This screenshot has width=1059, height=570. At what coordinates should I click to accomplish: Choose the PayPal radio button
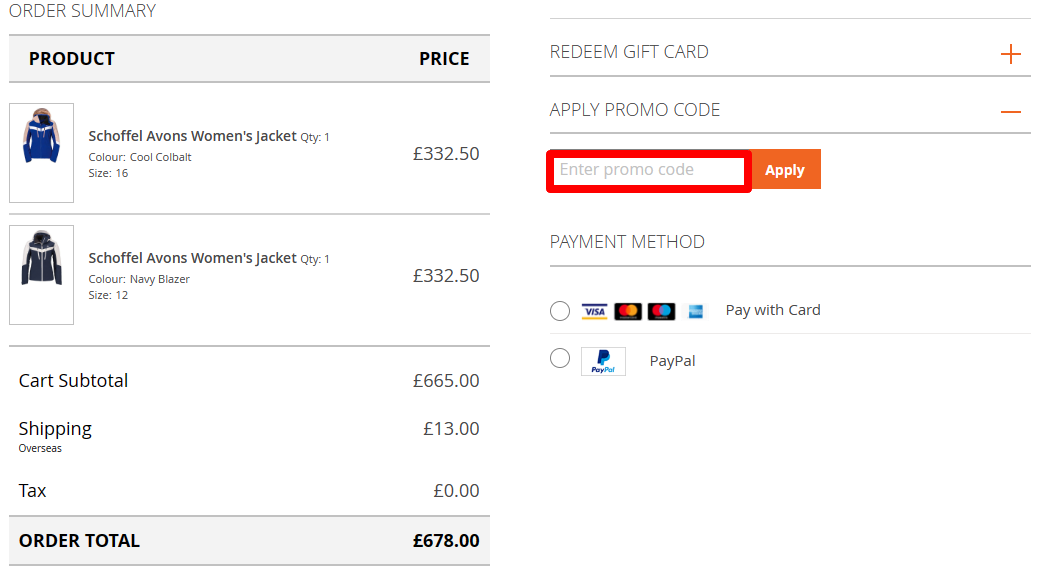click(560, 358)
